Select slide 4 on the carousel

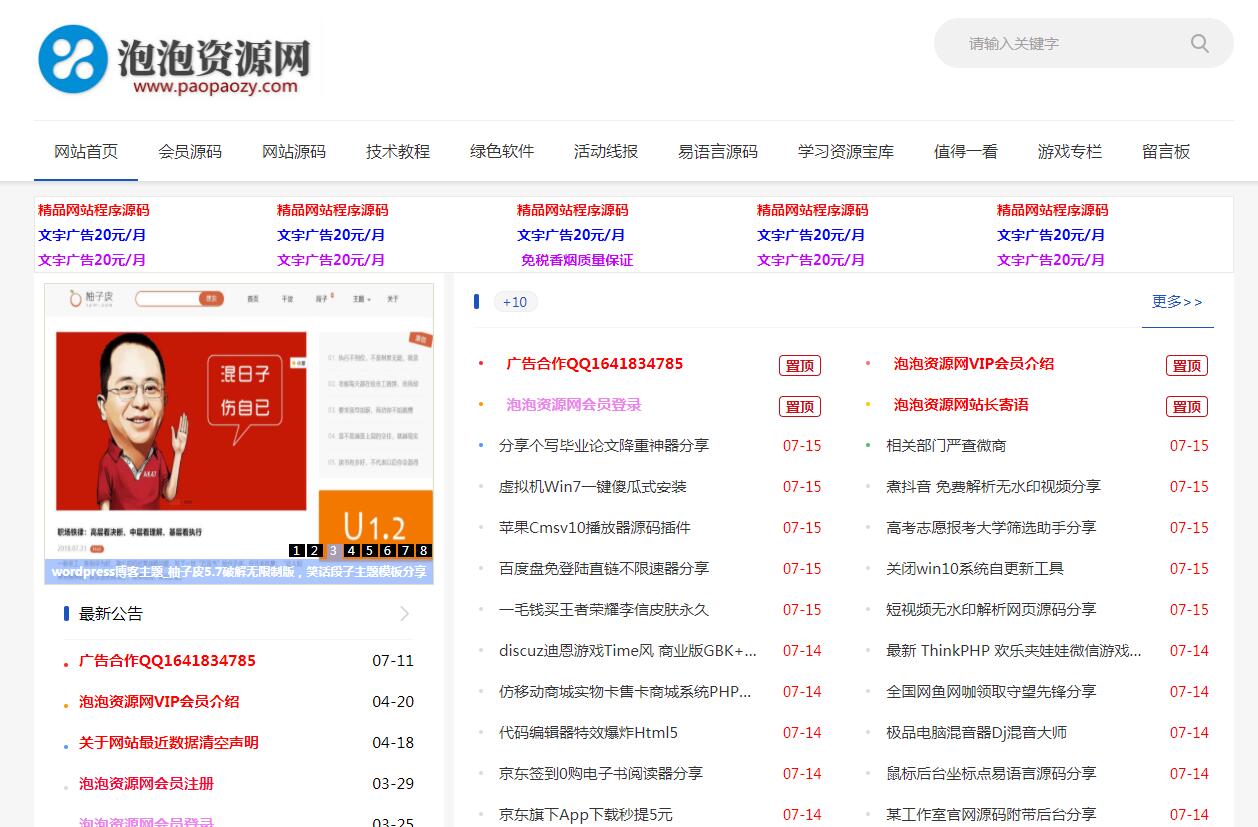[x=352, y=550]
